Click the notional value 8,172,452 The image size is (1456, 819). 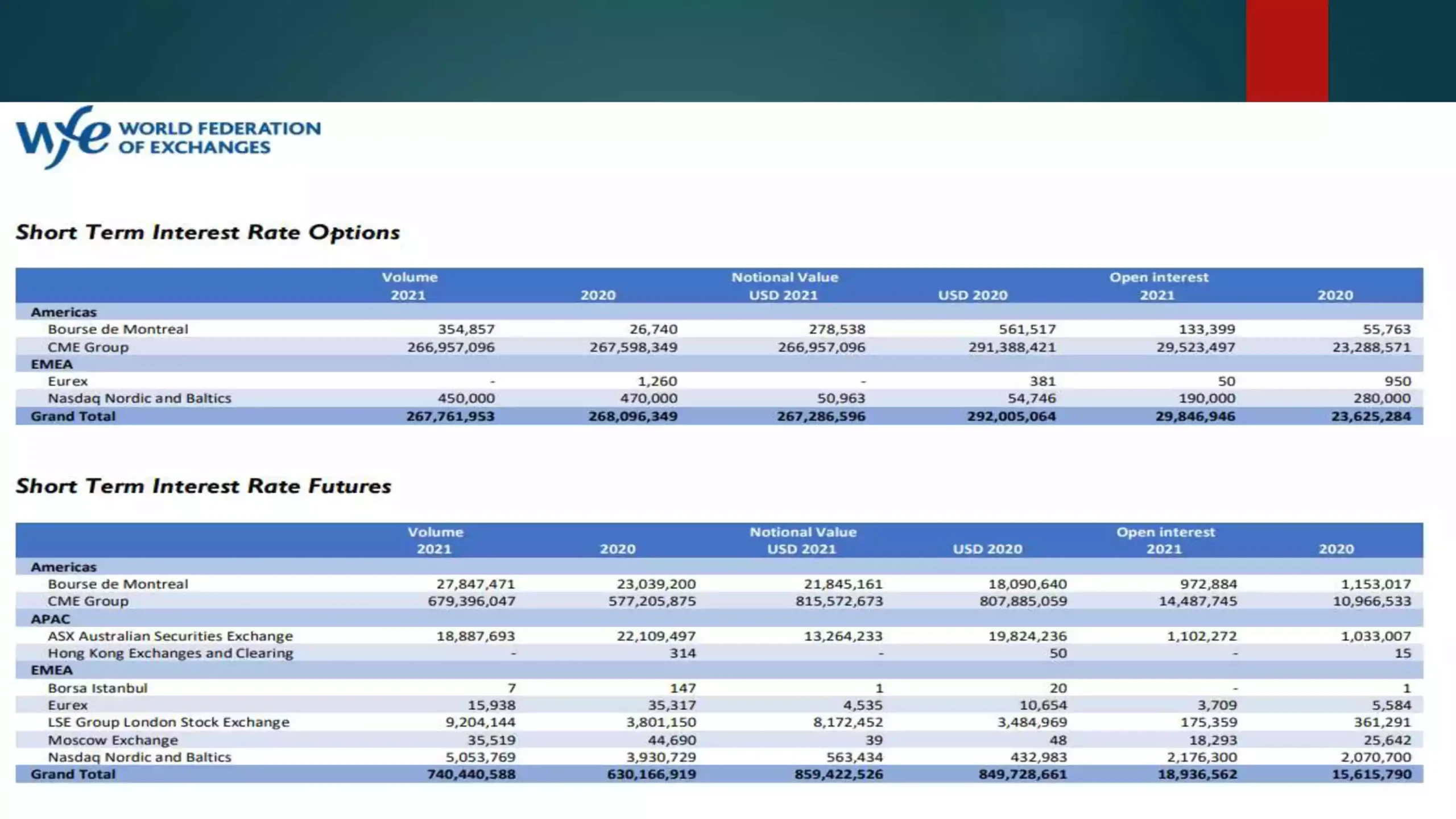(847, 722)
